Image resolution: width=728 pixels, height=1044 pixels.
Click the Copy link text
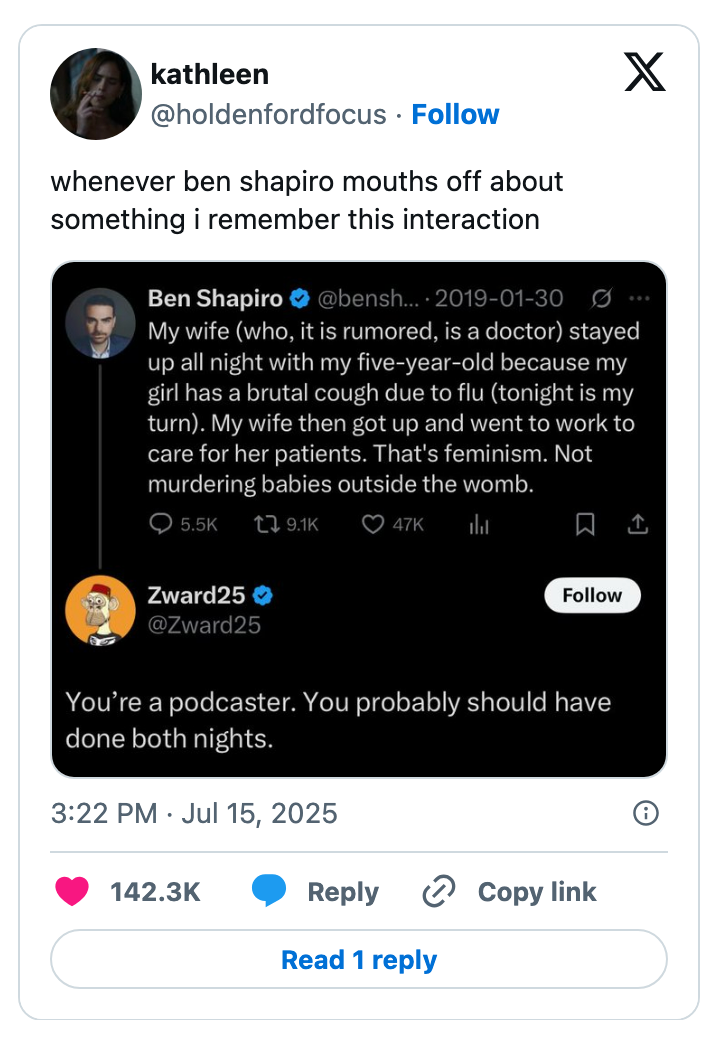[536, 891]
